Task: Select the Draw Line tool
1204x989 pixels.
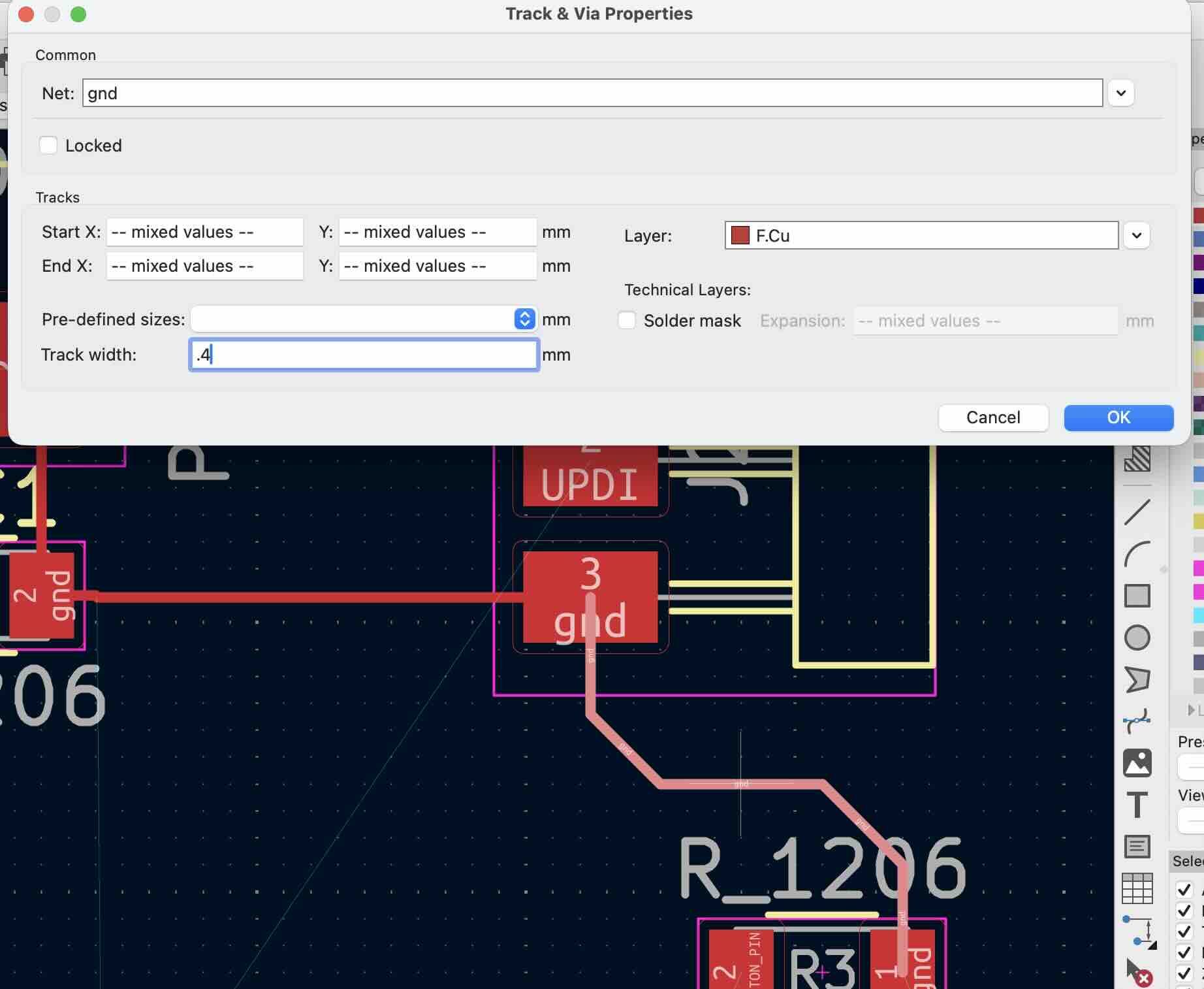Action: [1137, 512]
